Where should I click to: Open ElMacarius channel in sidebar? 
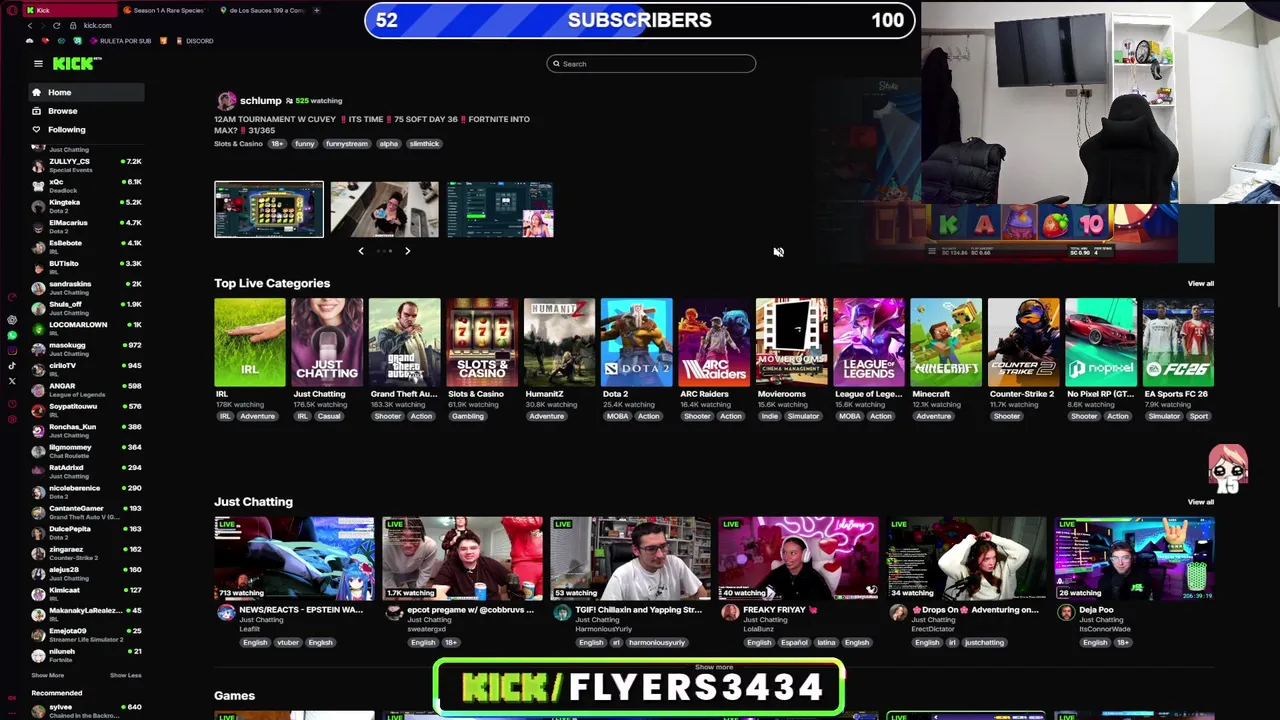pos(86,226)
